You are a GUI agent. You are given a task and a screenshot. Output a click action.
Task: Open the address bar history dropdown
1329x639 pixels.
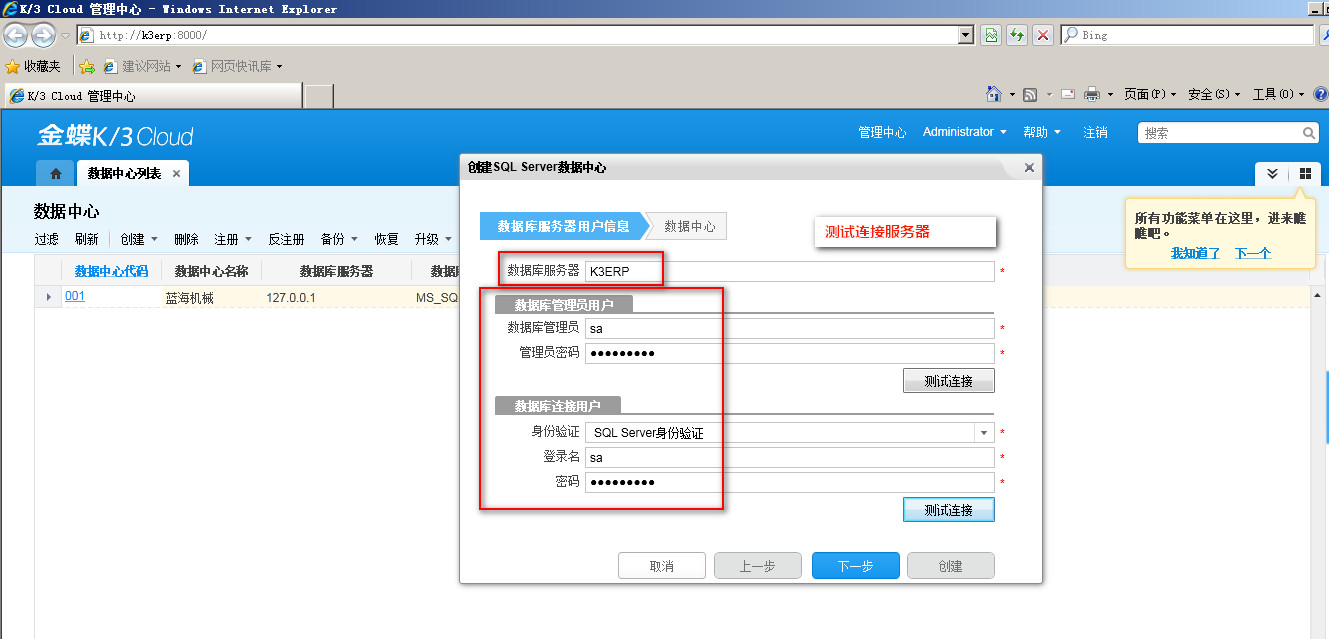pyautogui.click(x=965, y=35)
